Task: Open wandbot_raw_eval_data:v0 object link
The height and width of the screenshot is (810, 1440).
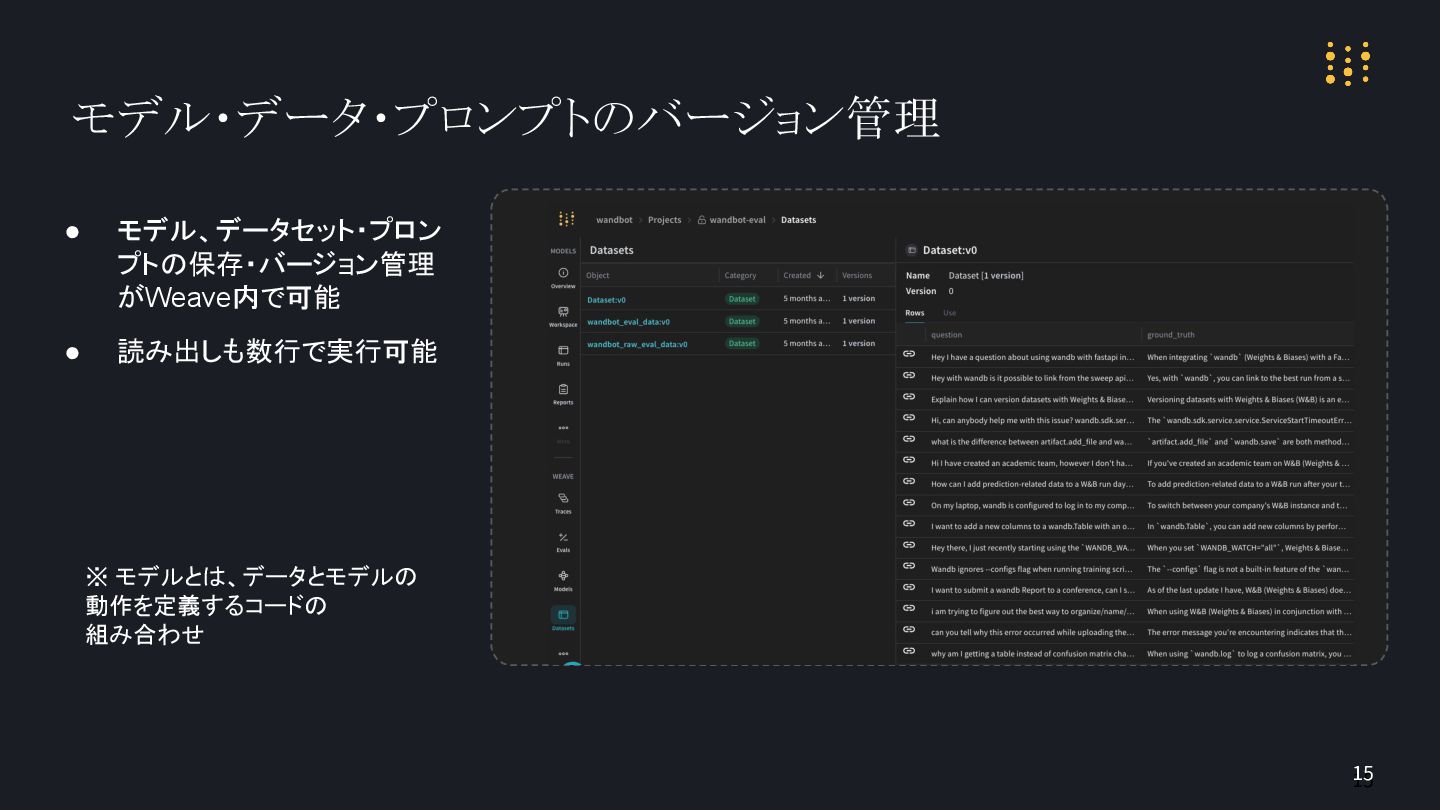Action: point(637,344)
